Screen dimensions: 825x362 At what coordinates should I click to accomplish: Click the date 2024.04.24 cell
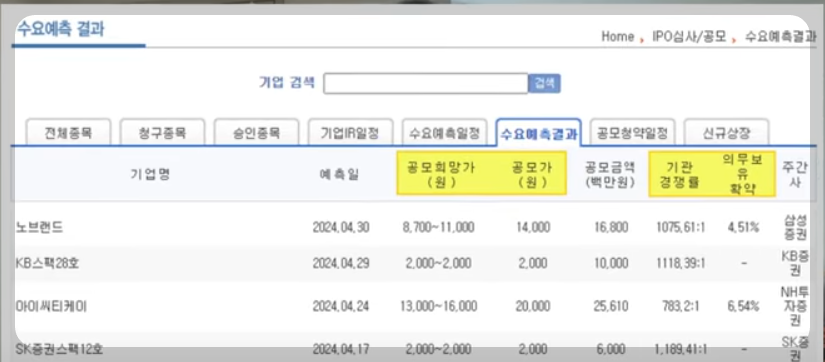[x=341, y=306]
